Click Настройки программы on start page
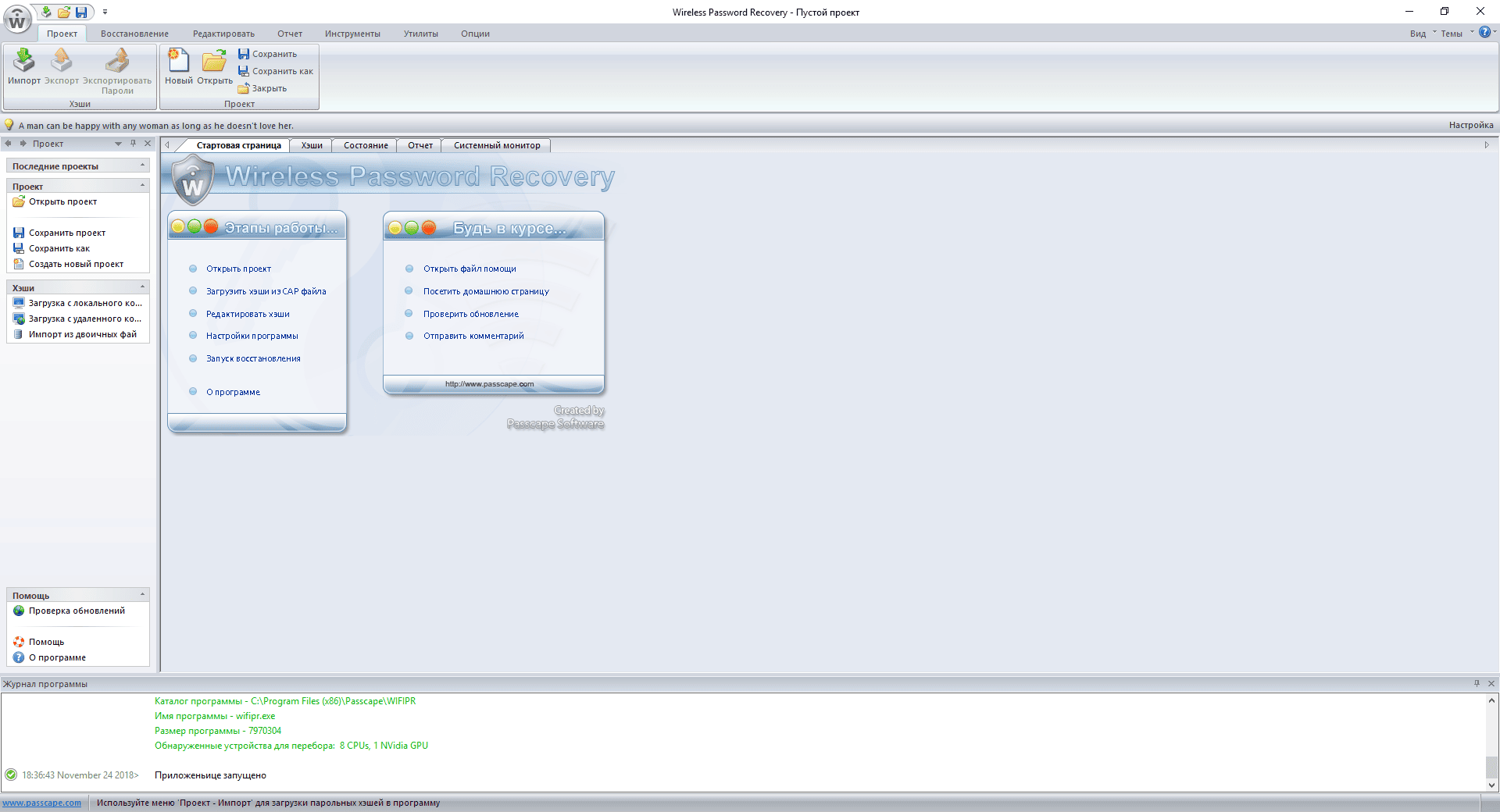The height and width of the screenshot is (812, 1500). (x=252, y=336)
